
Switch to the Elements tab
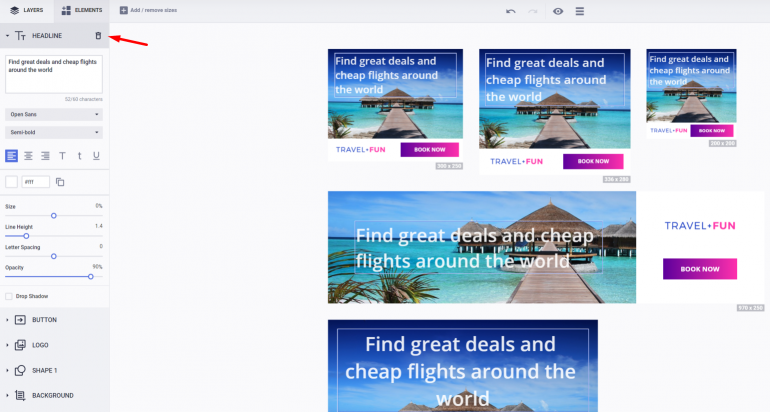pos(82,10)
